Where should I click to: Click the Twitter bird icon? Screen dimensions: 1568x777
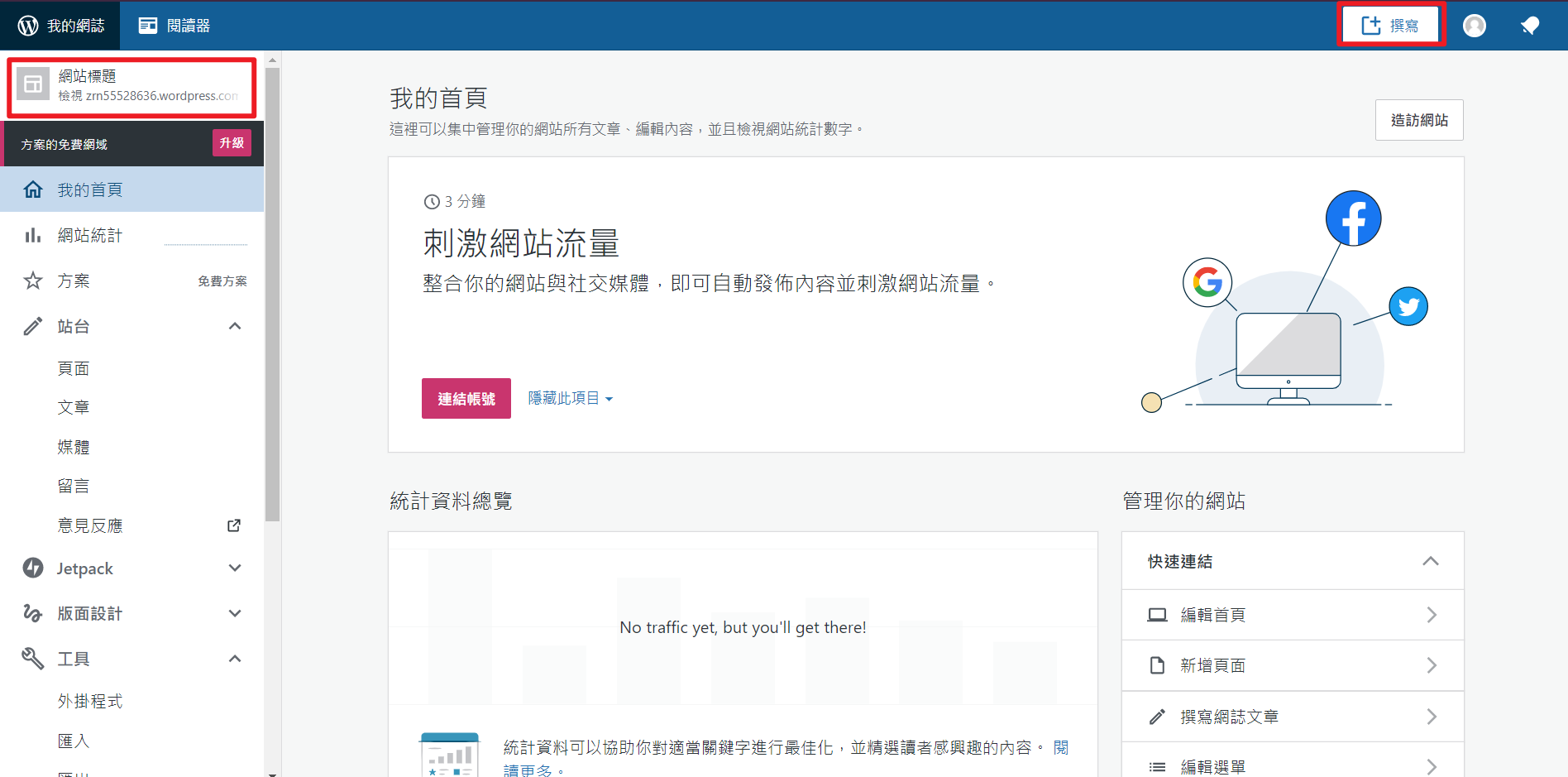pyautogui.click(x=1408, y=307)
